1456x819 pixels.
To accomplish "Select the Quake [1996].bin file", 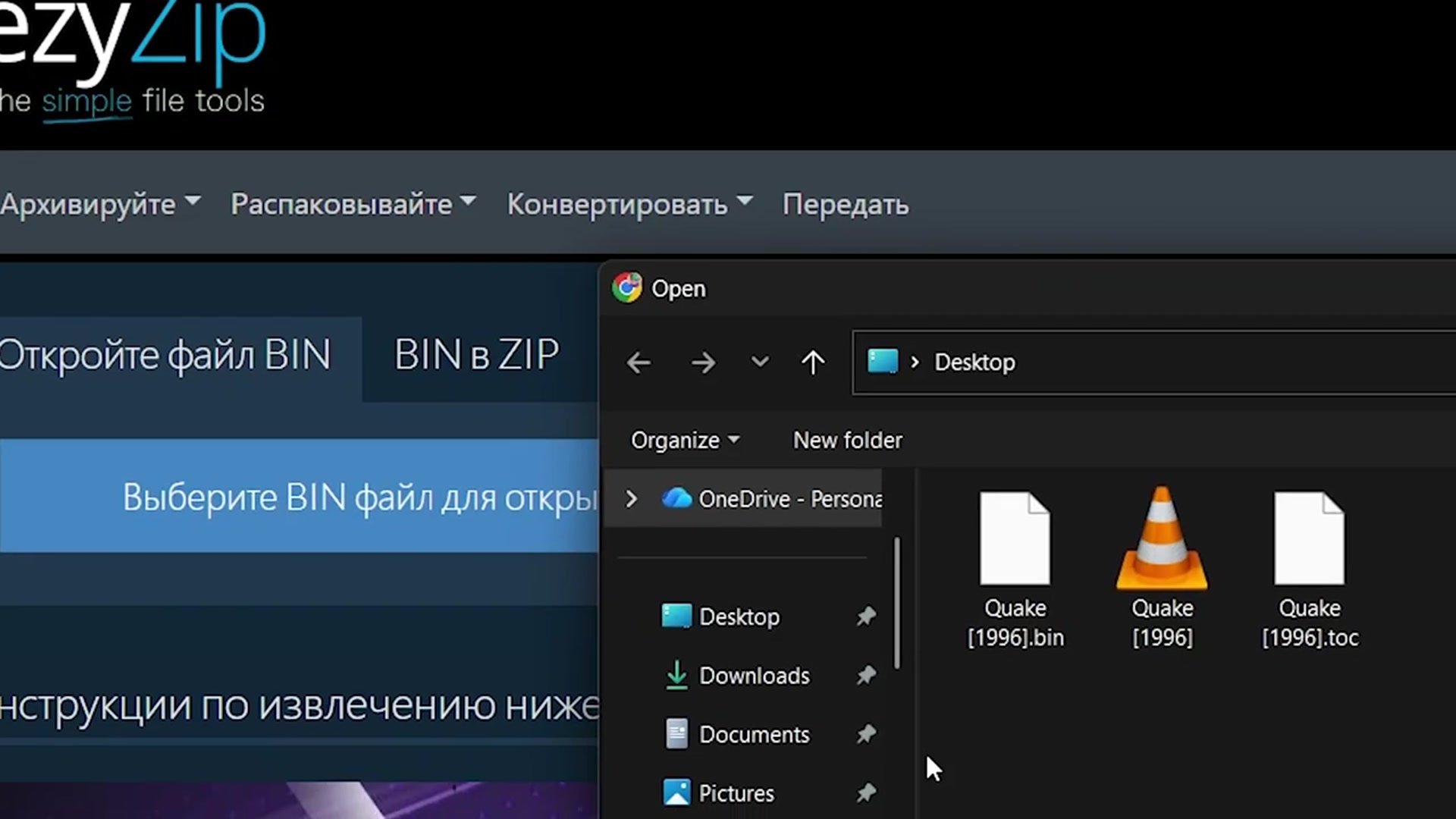I will click(x=1015, y=561).
